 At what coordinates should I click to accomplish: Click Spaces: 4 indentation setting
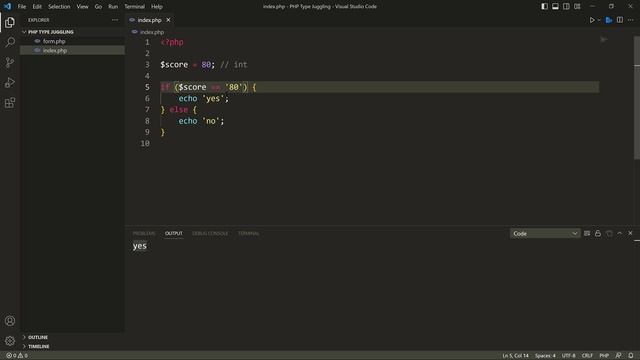(x=545, y=356)
